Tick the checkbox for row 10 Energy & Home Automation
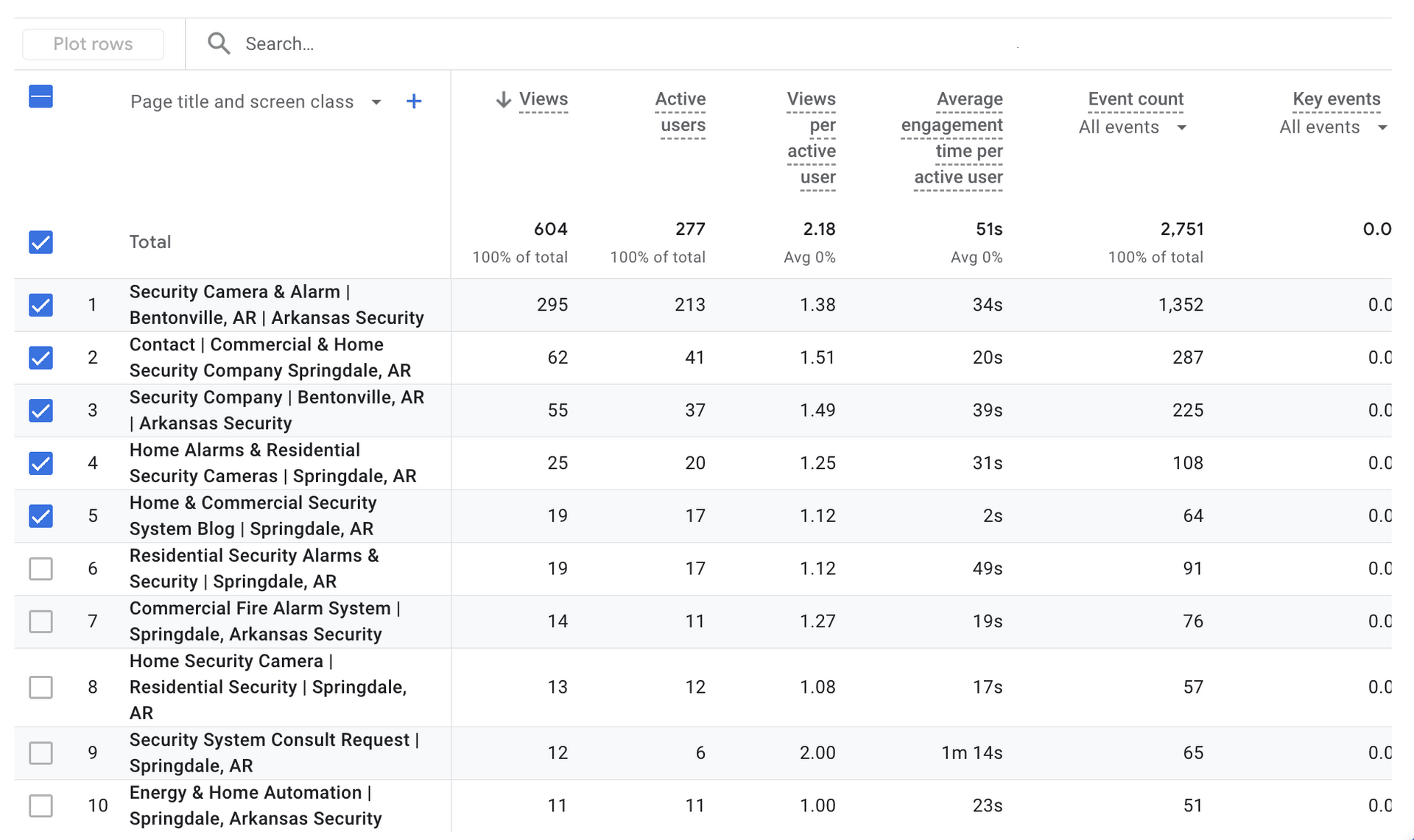 (x=41, y=805)
